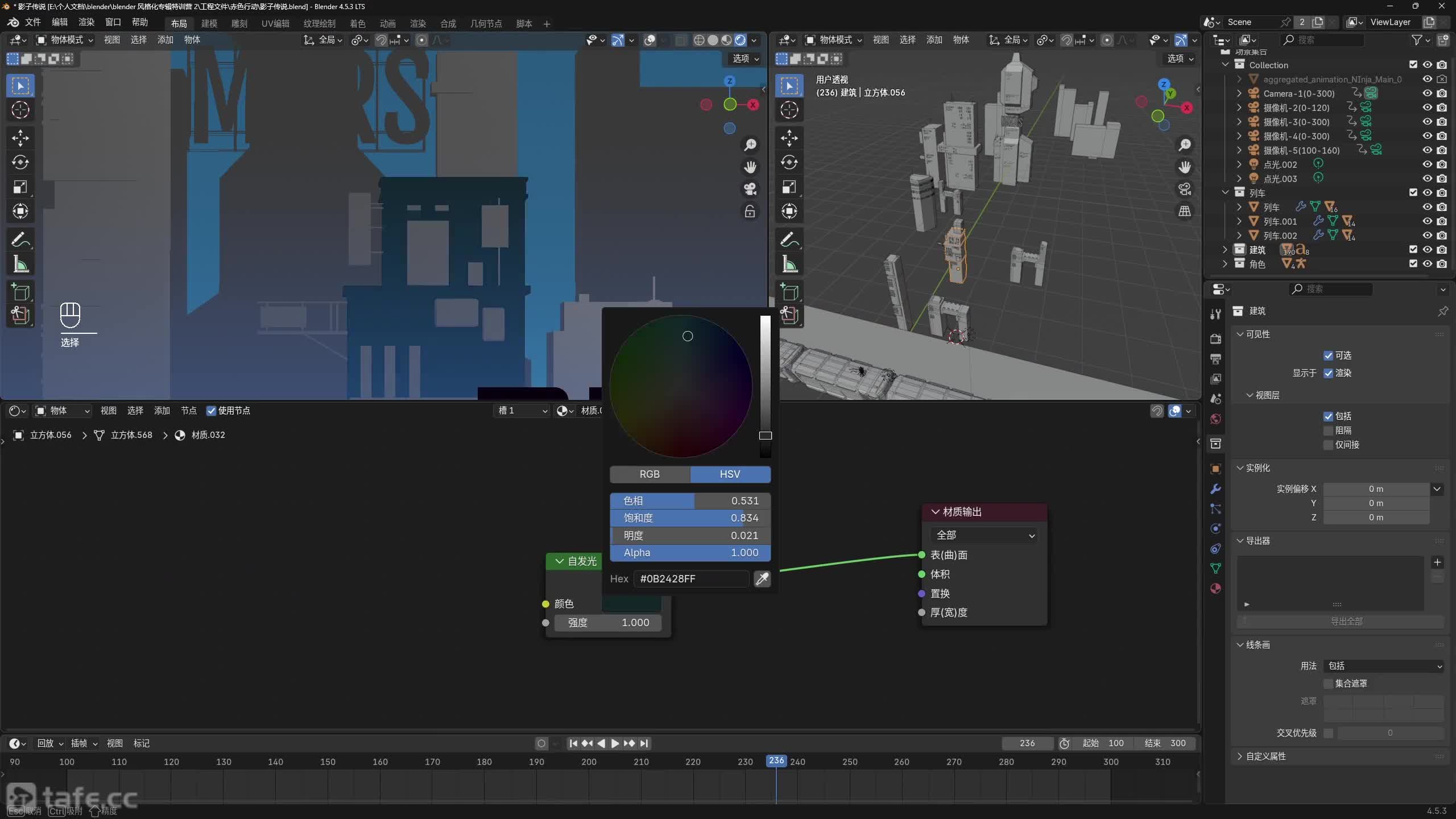Image resolution: width=1456 pixels, height=819 pixels.
Task: Click the 选项 button in left viewport
Action: (x=745, y=59)
